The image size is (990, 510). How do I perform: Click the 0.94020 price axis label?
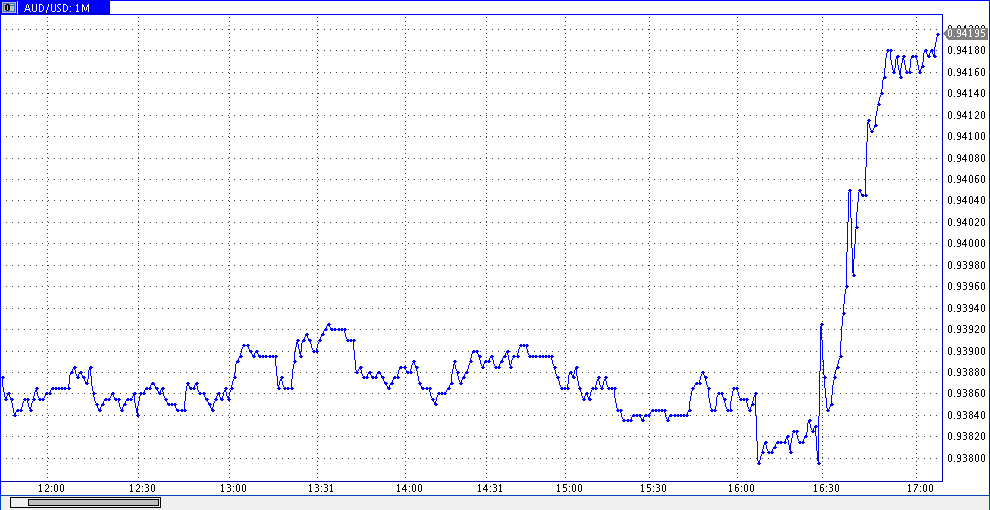pyautogui.click(x=967, y=222)
